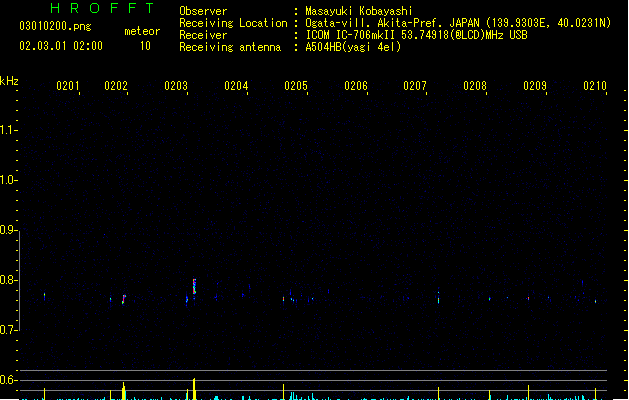Click the 0205 time axis label

pos(296,86)
